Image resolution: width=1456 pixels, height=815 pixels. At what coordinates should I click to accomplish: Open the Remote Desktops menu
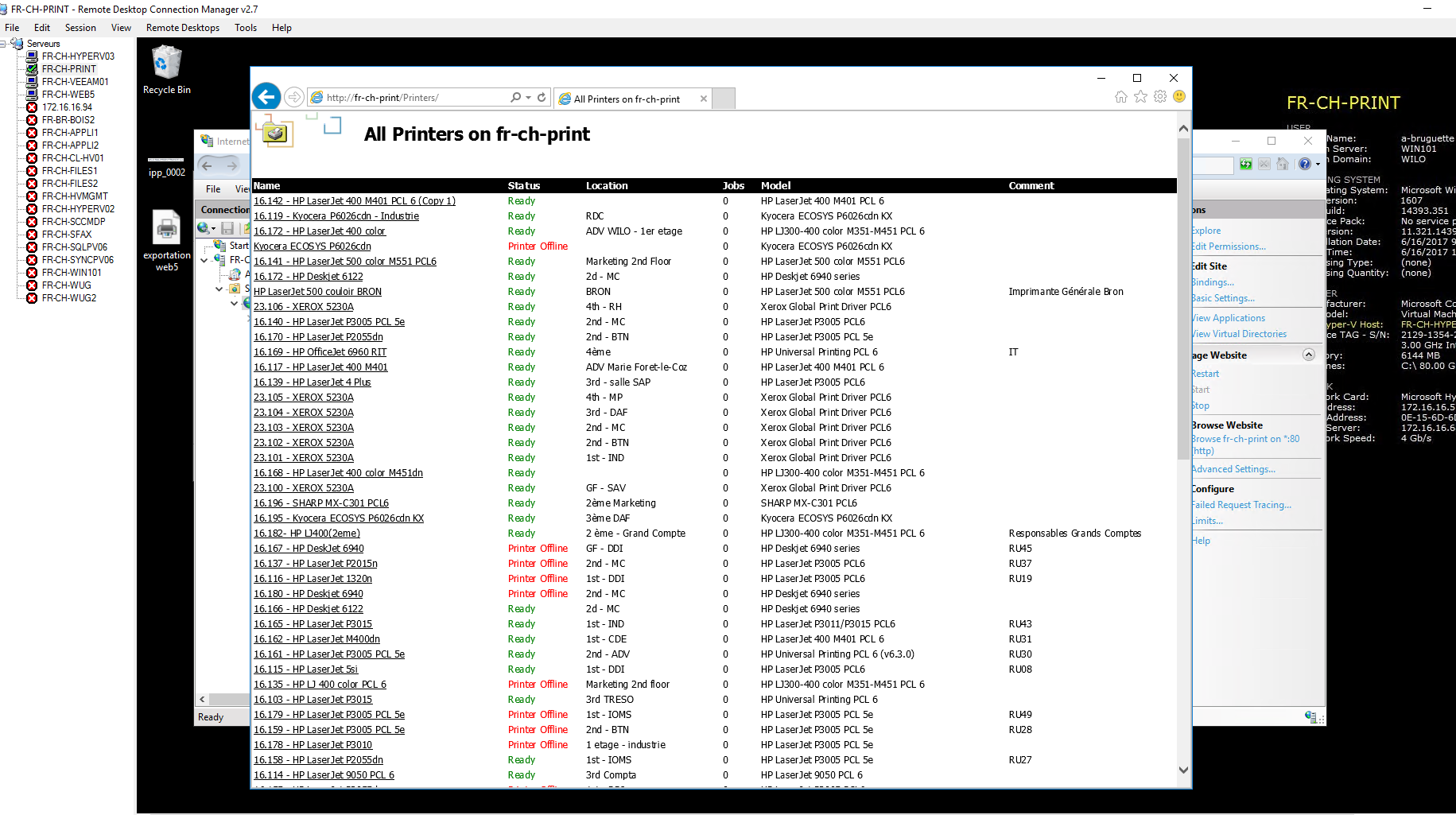point(182,28)
